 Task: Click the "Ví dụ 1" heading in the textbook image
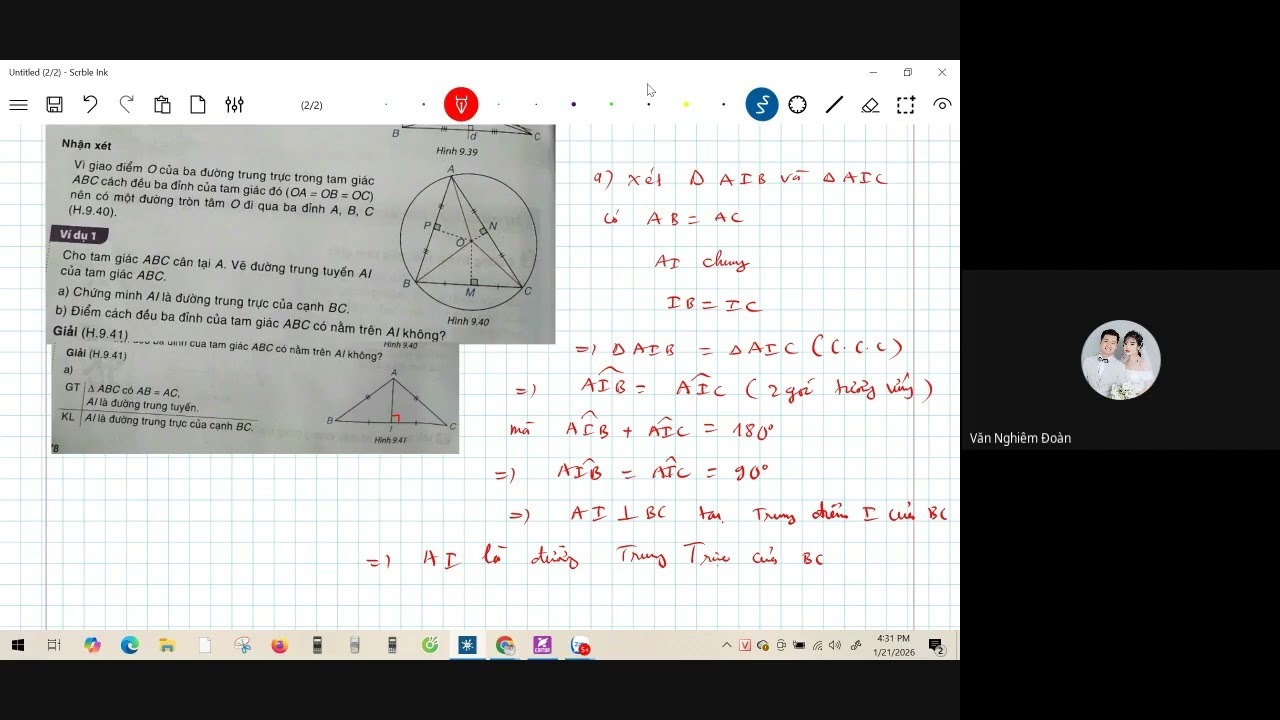[78, 235]
